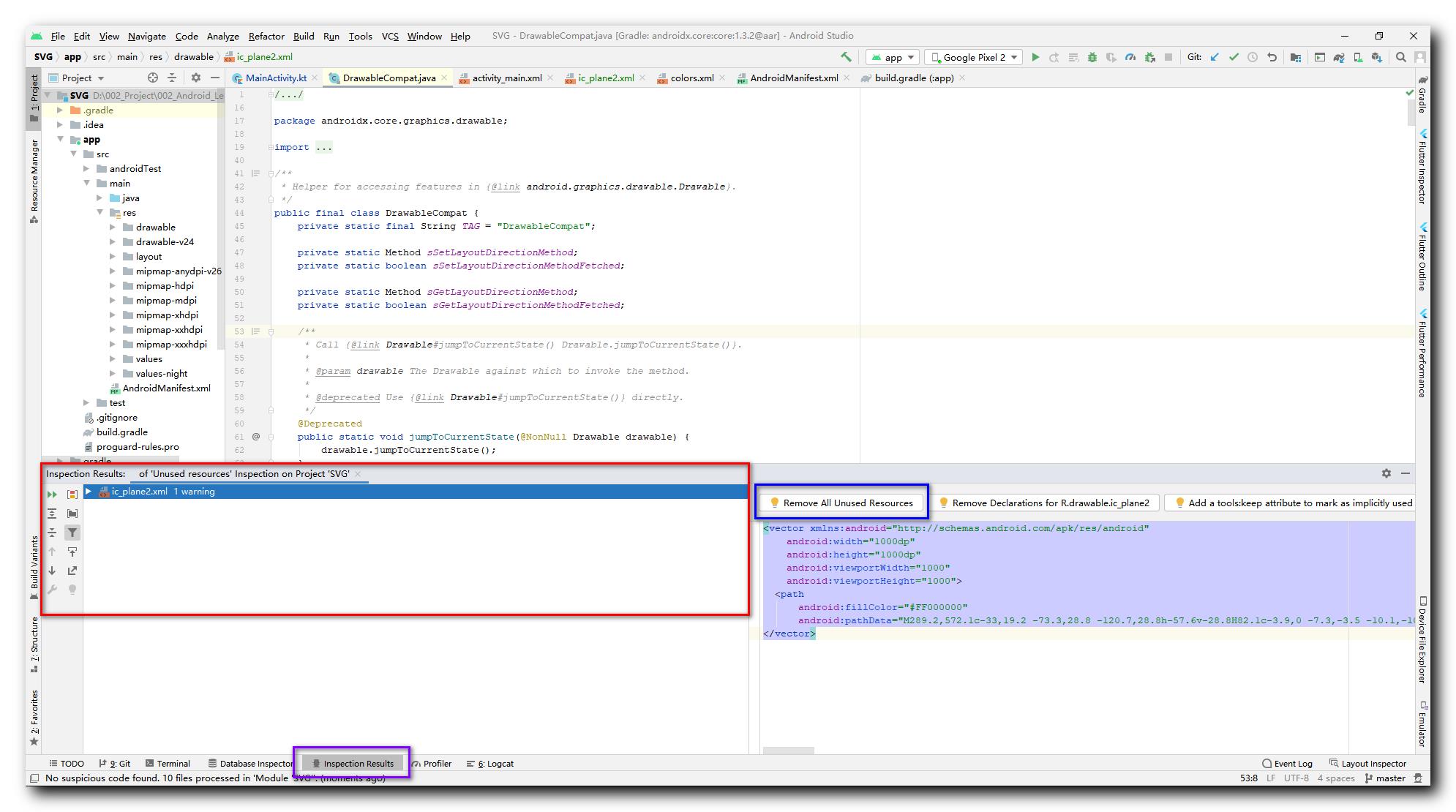
Task: Open the VCS menu in menu bar
Action: [389, 36]
